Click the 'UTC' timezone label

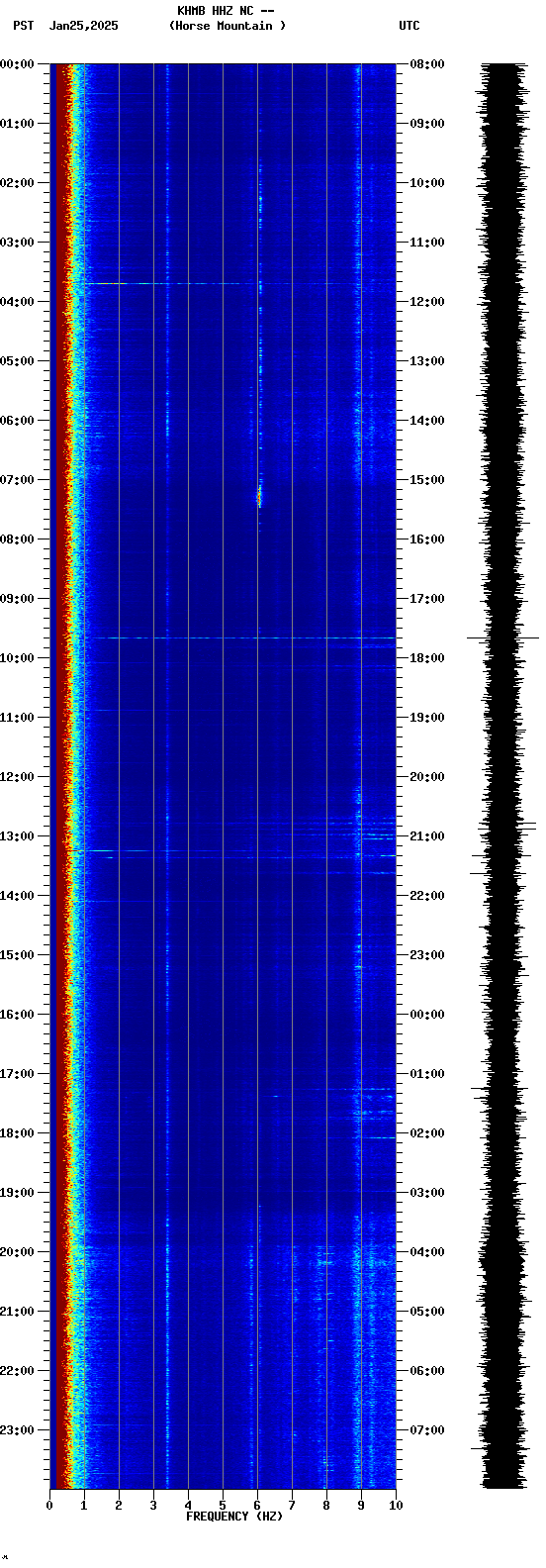coord(409,26)
